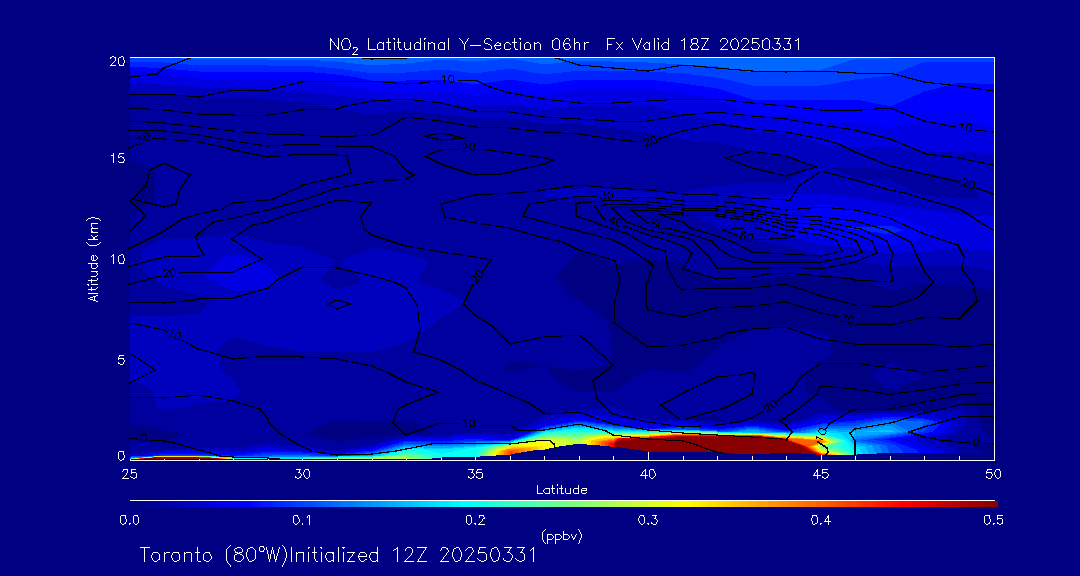Click the colorbar tick label "0.4"

(821, 521)
